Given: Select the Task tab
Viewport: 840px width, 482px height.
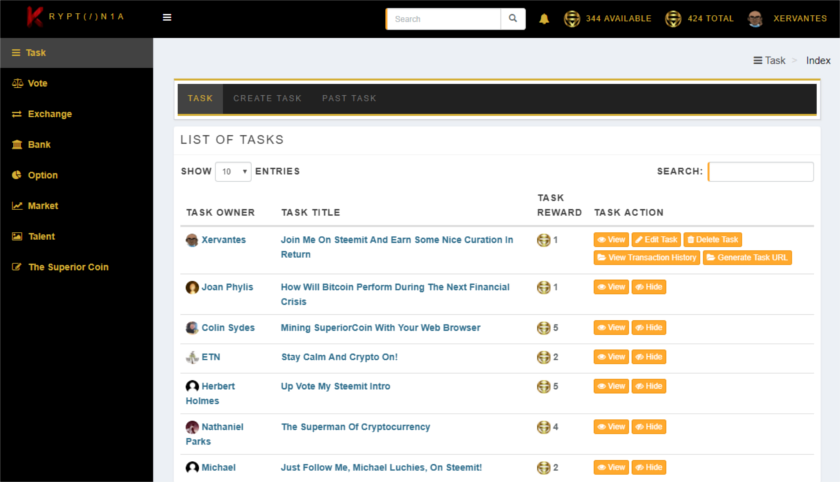Looking at the screenshot, I should pyautogui.click(x=200, y=99).
